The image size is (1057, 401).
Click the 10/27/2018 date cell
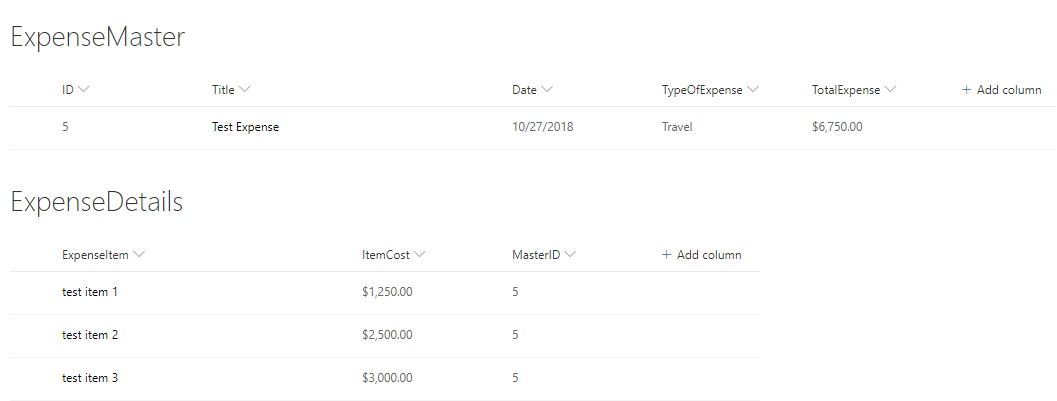click(543, 128)
